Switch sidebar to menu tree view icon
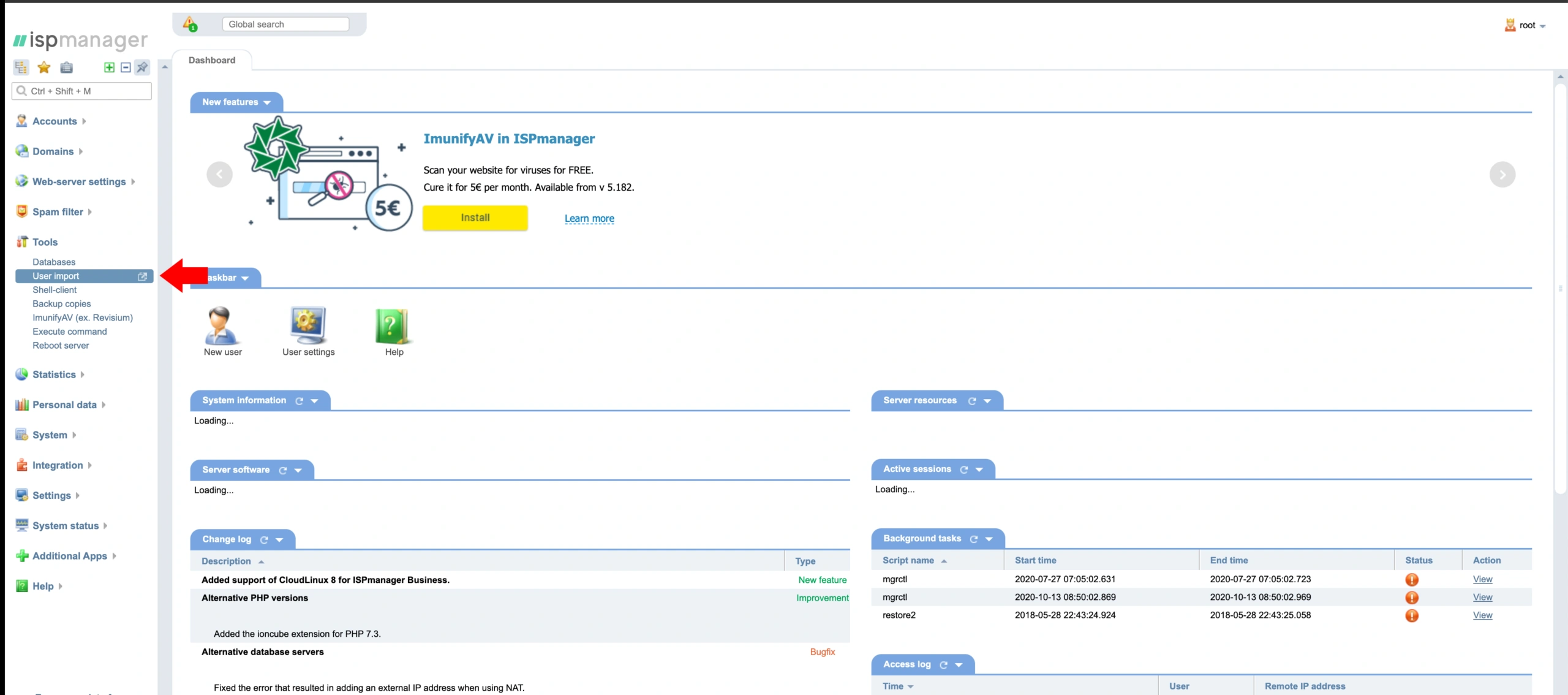This screenshot has height=695, width=1568. (x=21, y=67)
